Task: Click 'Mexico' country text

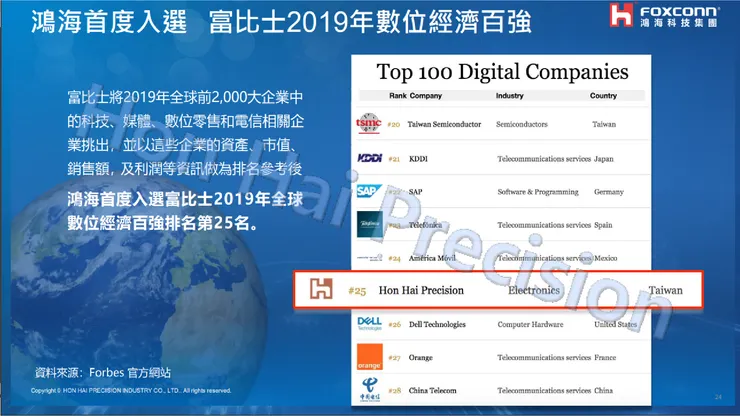Action: tap(605, 258)
